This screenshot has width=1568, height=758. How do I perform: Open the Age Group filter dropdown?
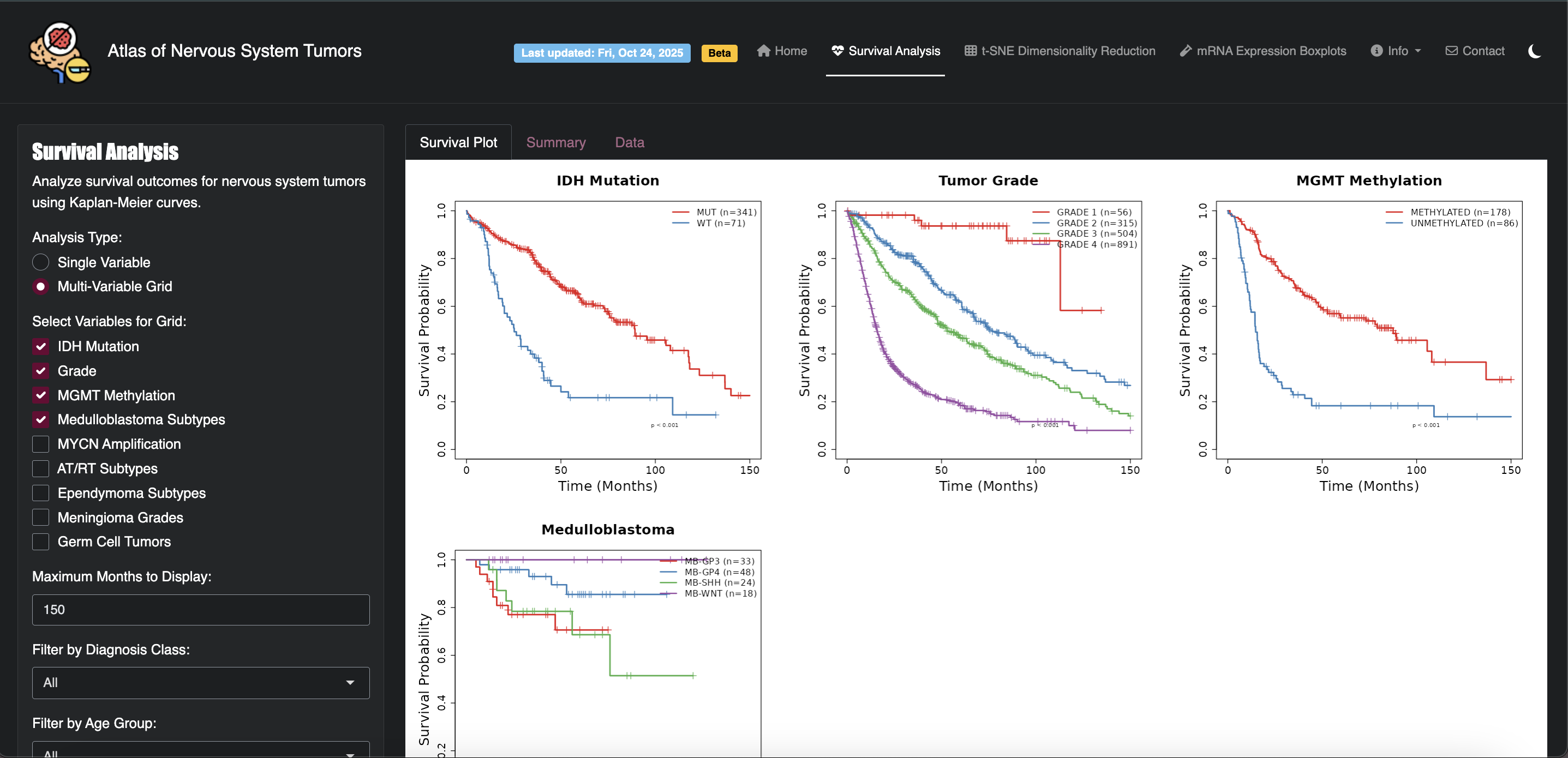[200, 752]
